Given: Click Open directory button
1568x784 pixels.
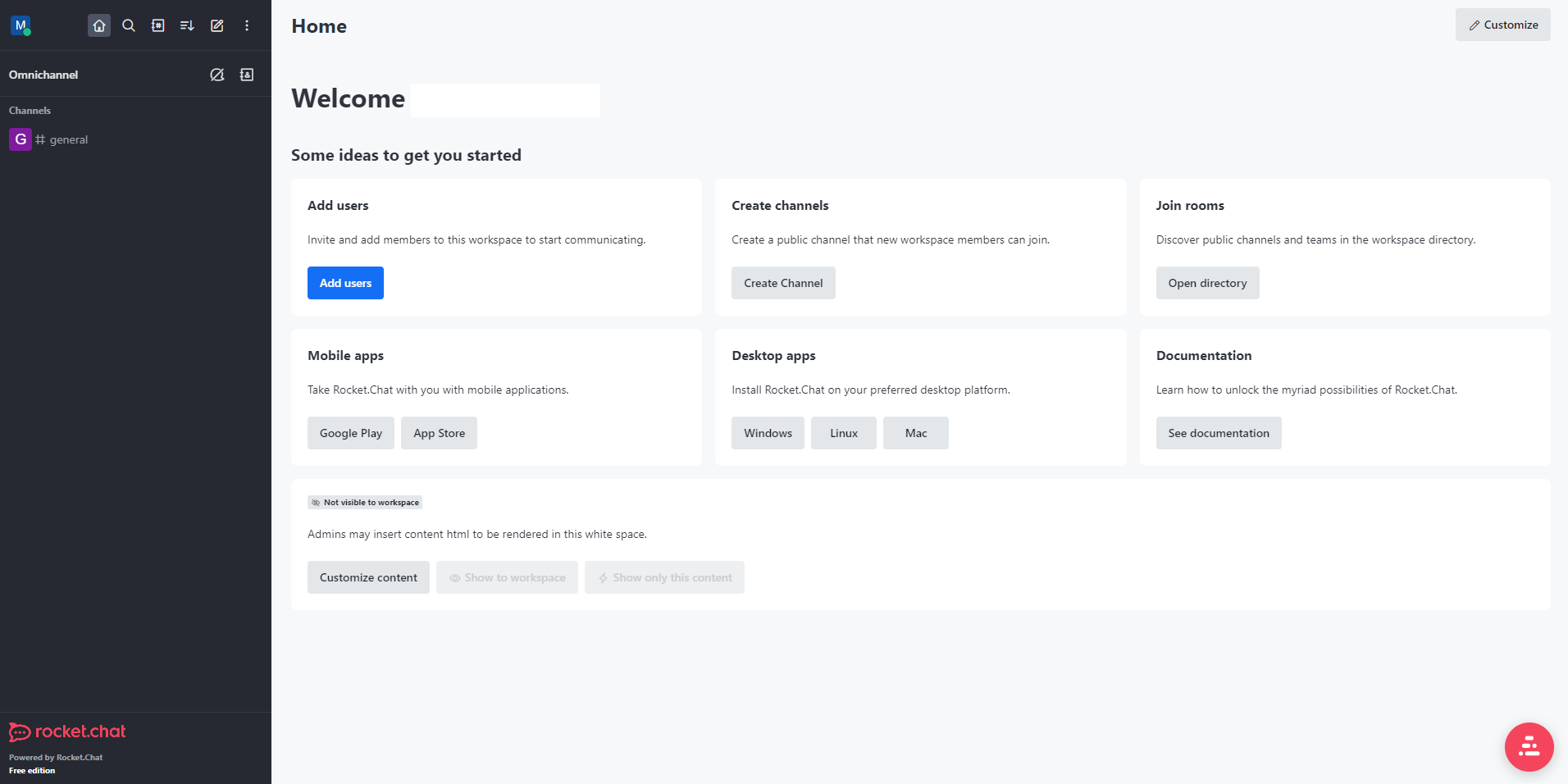Looking at the screenshot, I should coord(1207,283).
